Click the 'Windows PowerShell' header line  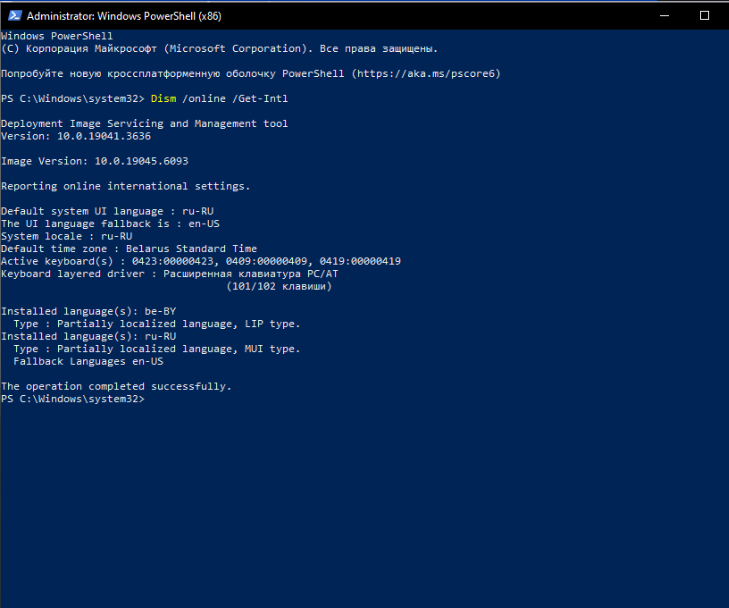57,36
